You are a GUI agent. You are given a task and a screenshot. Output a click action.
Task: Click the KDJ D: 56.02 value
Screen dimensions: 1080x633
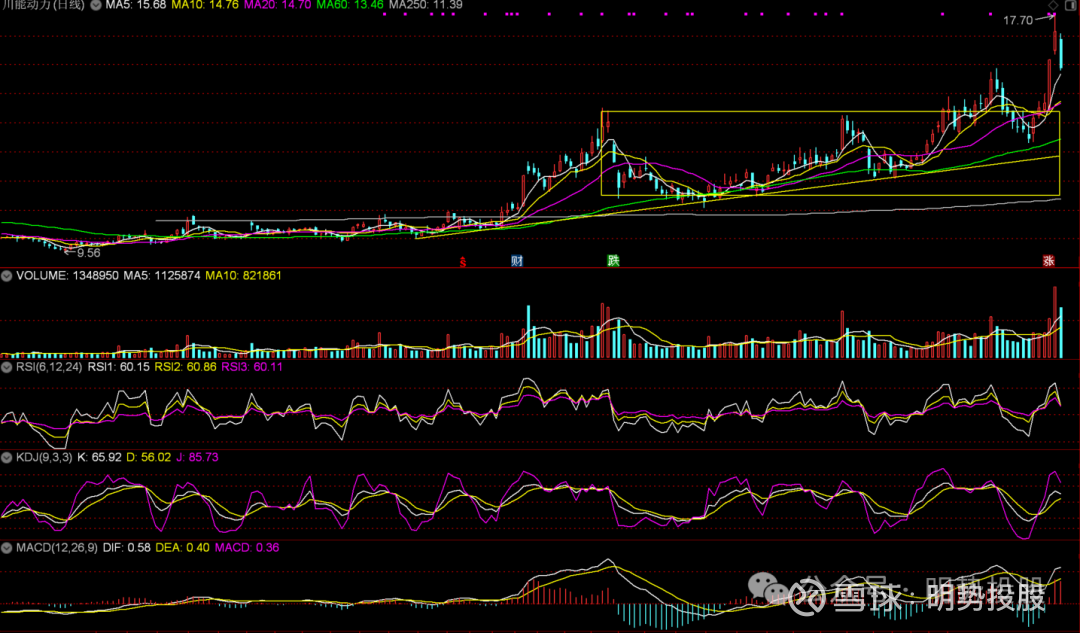[x=148, y=457]
